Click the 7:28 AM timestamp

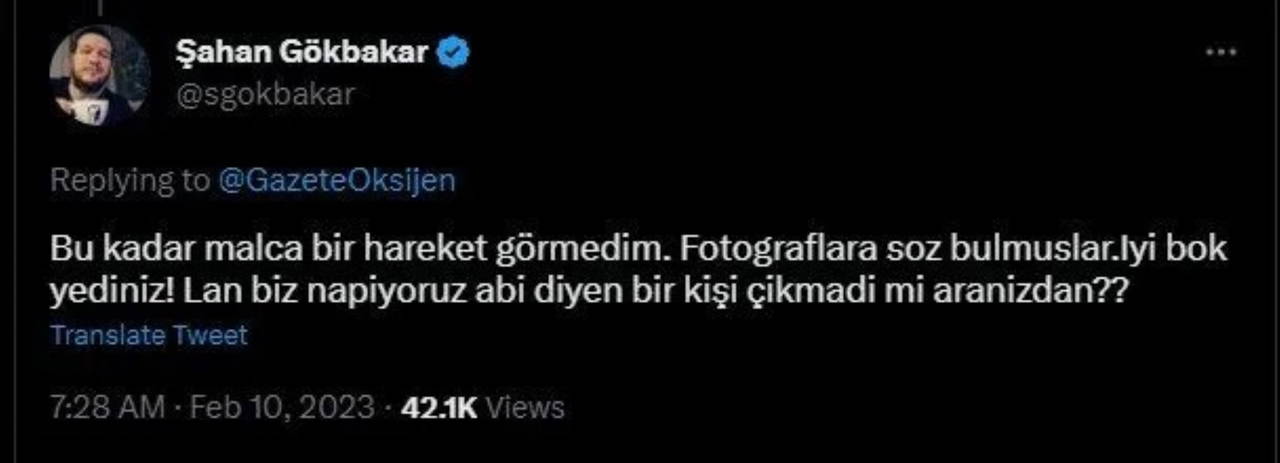coord(106,408)
